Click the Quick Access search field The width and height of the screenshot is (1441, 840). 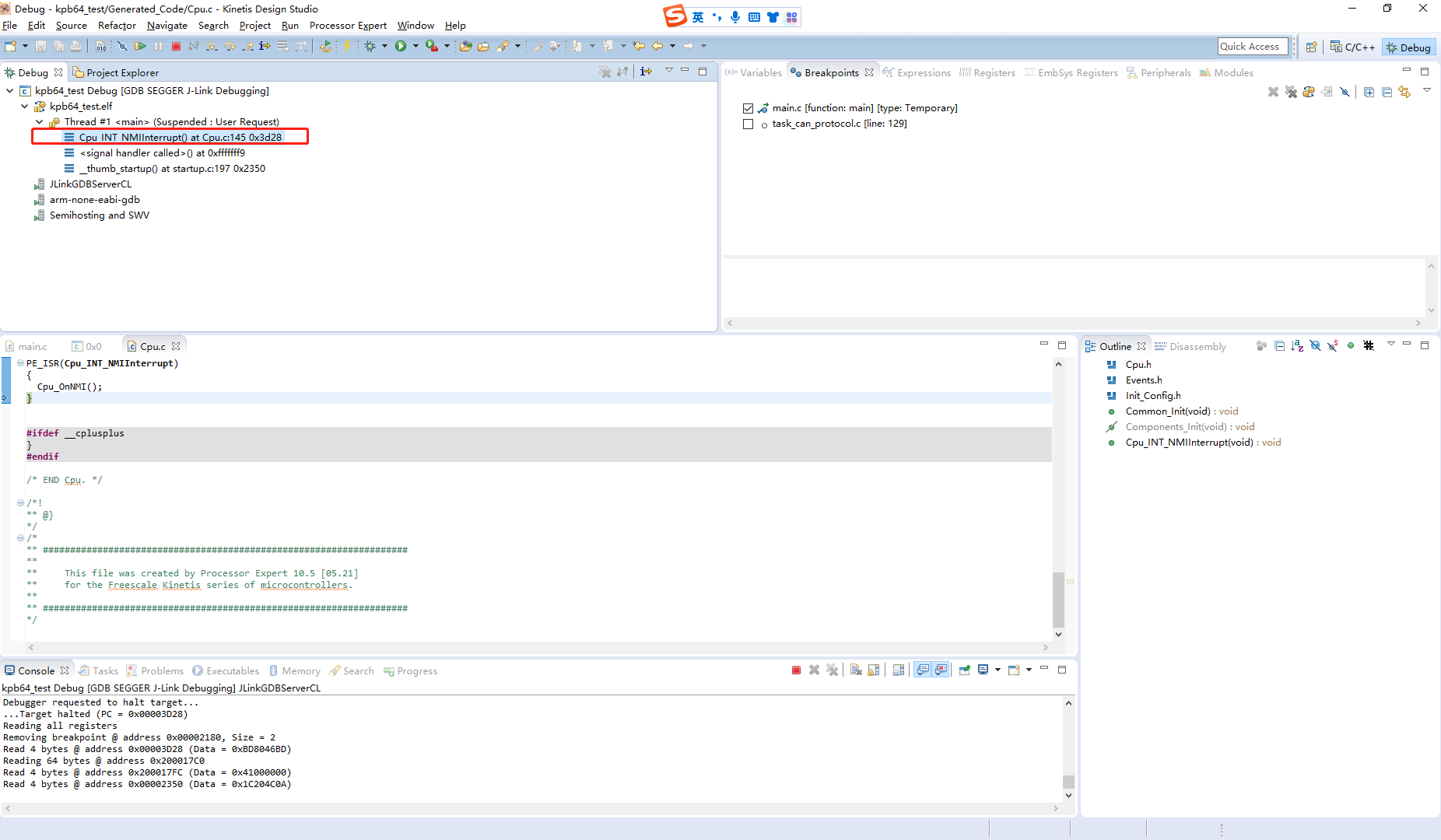(x=1253, y=47)
